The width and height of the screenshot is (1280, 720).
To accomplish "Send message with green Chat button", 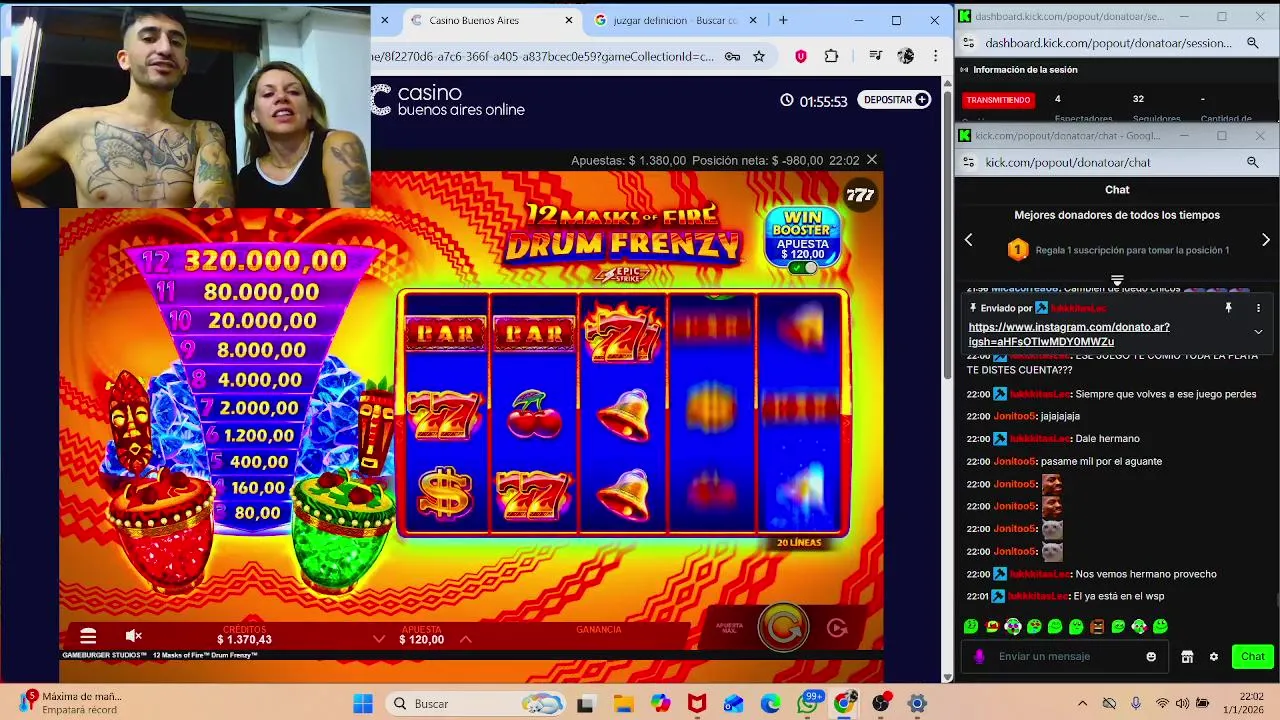I will tap(1252, 656).
